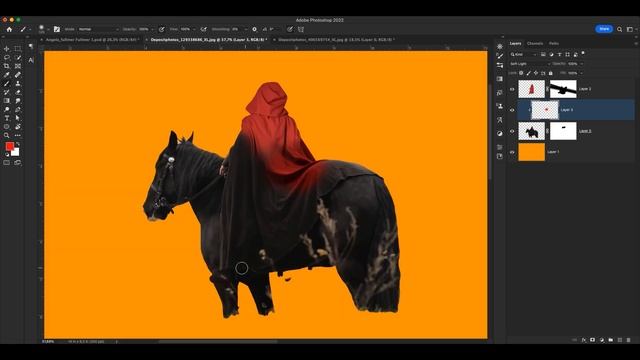Hide the horse rider layer
This screenshot has height=360, width=640.
[x=512, y=131]
